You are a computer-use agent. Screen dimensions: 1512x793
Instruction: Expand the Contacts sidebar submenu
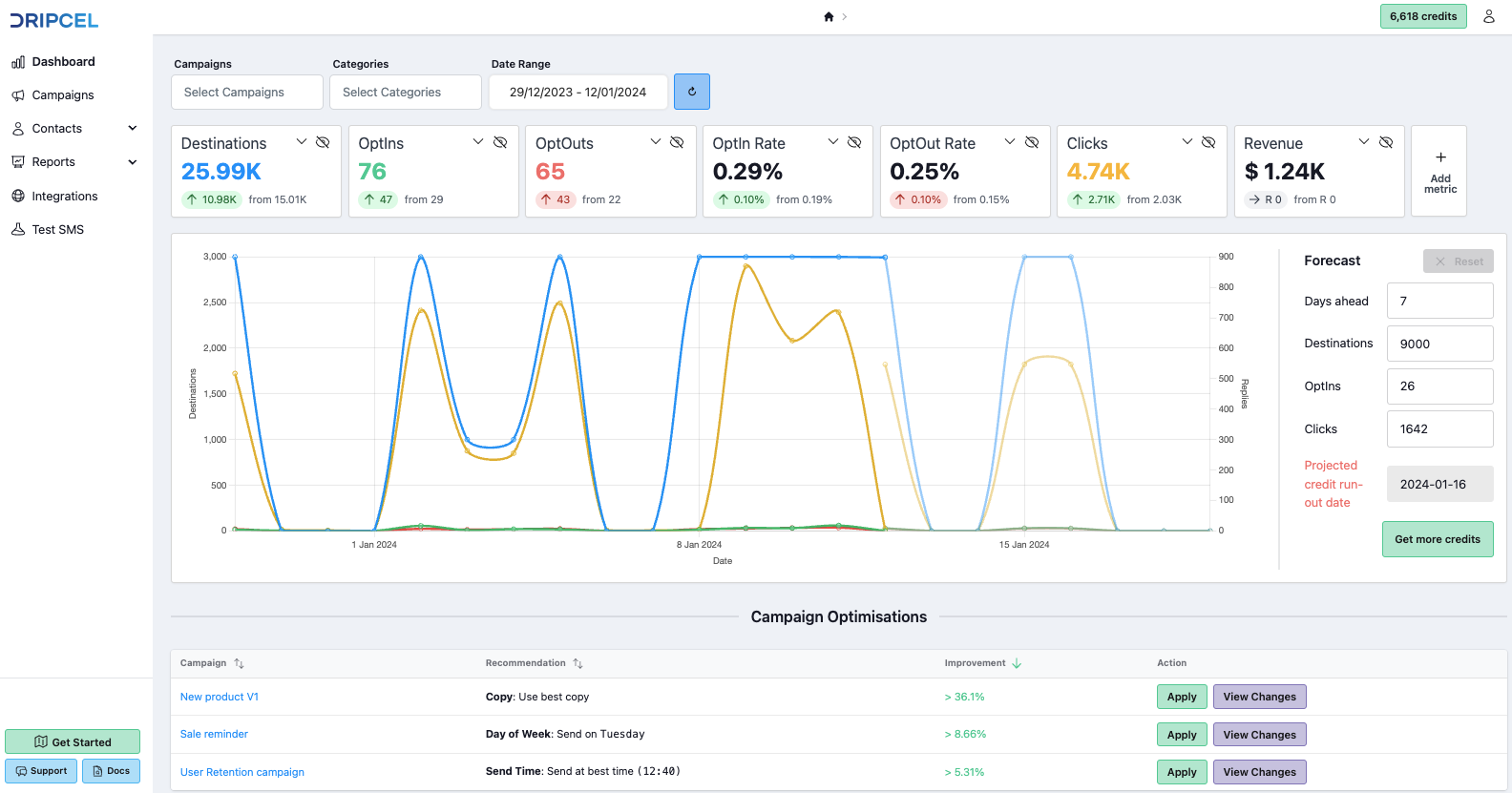pos(133,128)
